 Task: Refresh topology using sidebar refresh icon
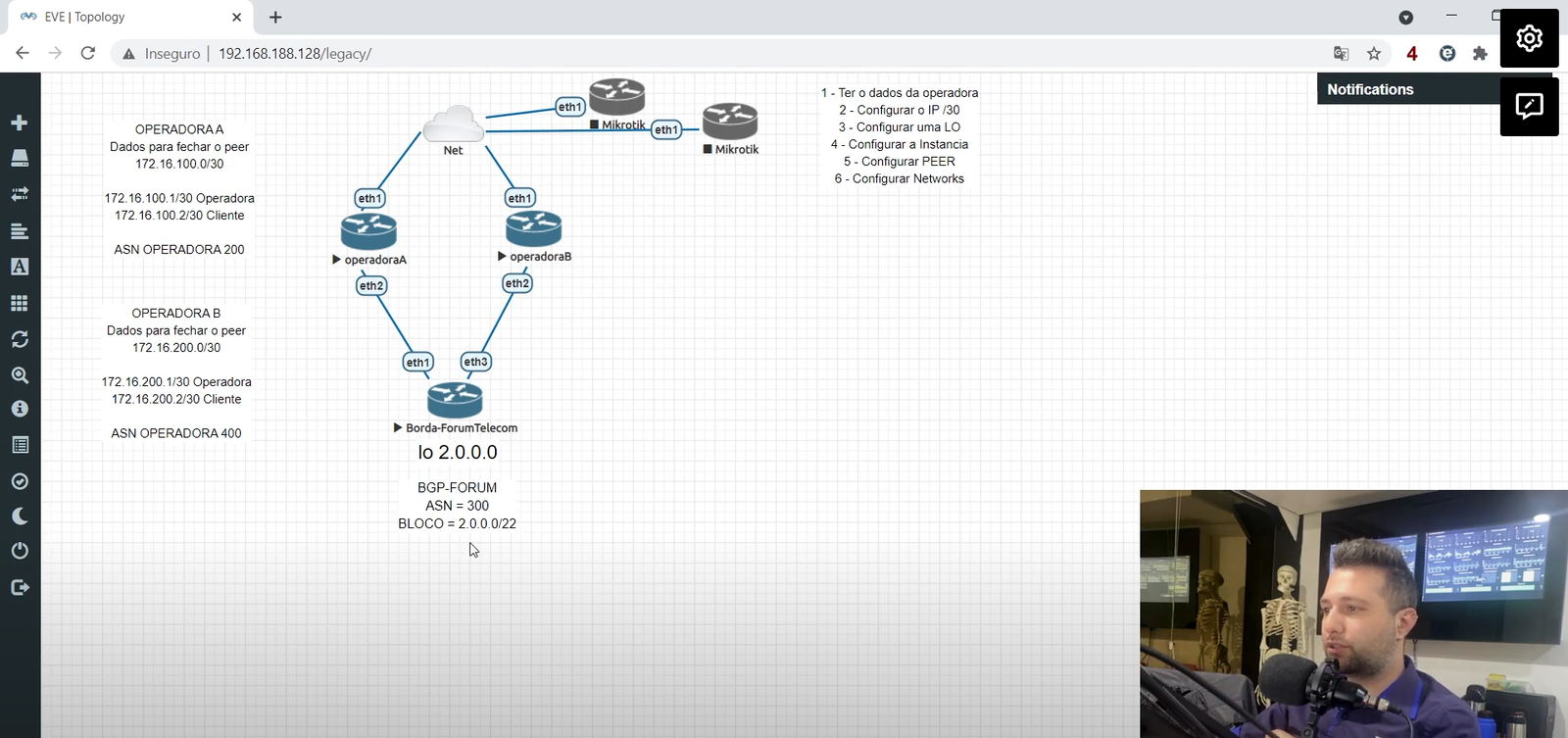point(19,339)
